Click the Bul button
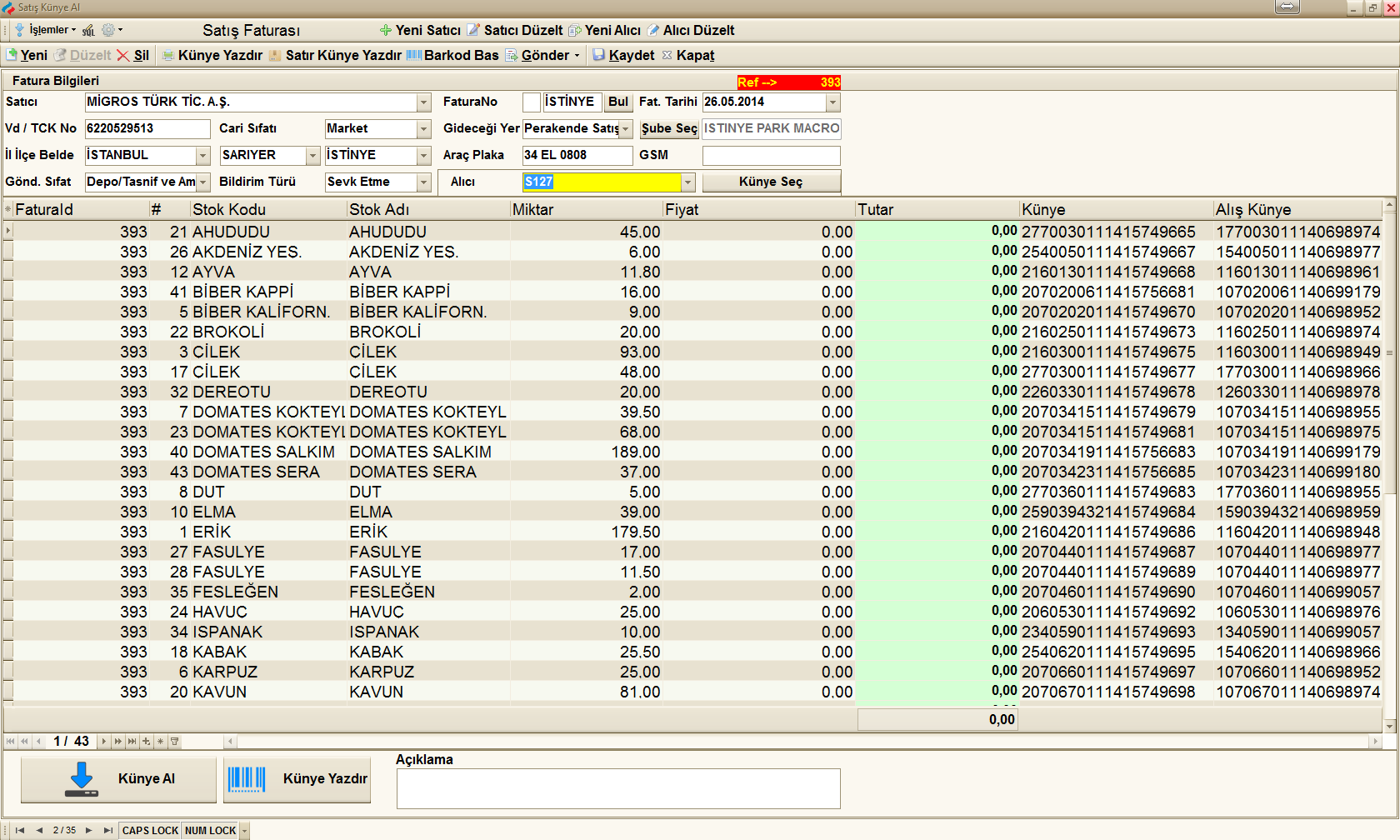Screen dimensions: 1400x840 click(618, 102)
